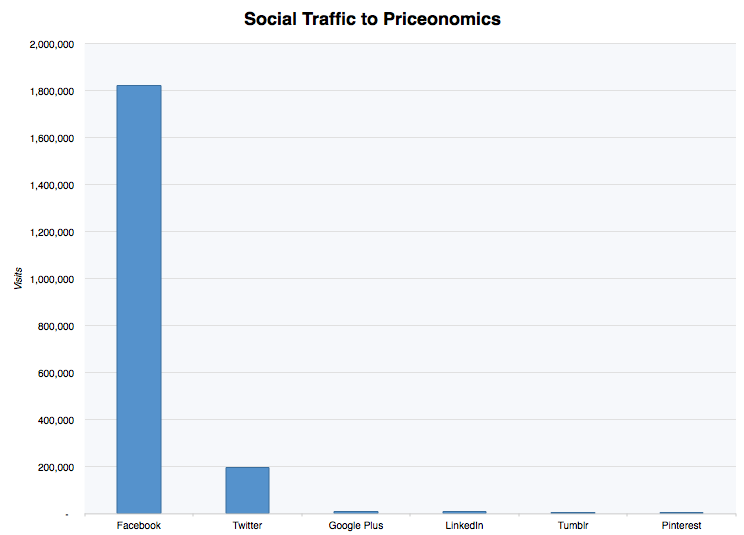This screenshot has height=535, width=744.
Task: Select the 'LinkedIn' x-axis label
Action: click(x=464, y=525)
